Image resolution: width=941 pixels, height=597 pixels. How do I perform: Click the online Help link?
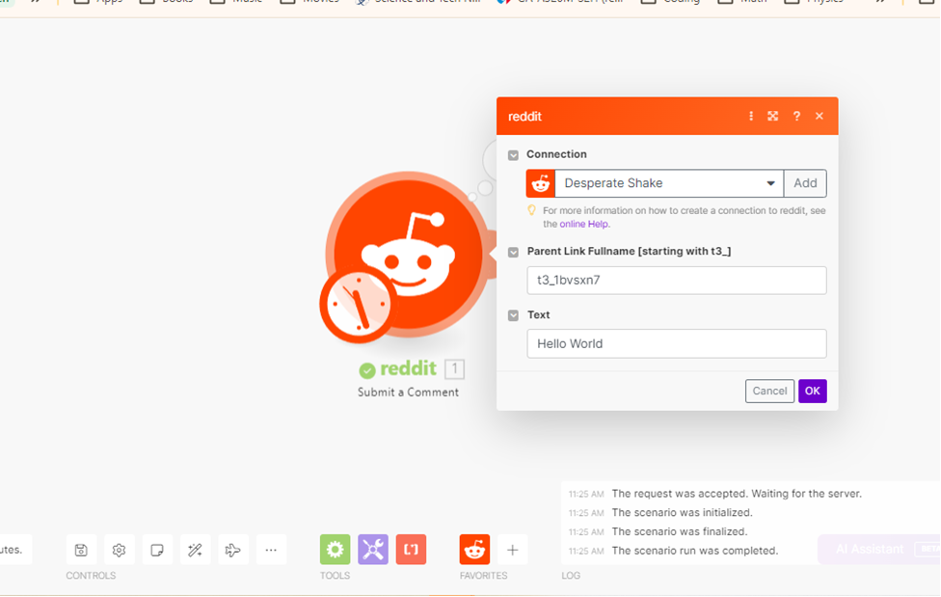pos(584,224)
